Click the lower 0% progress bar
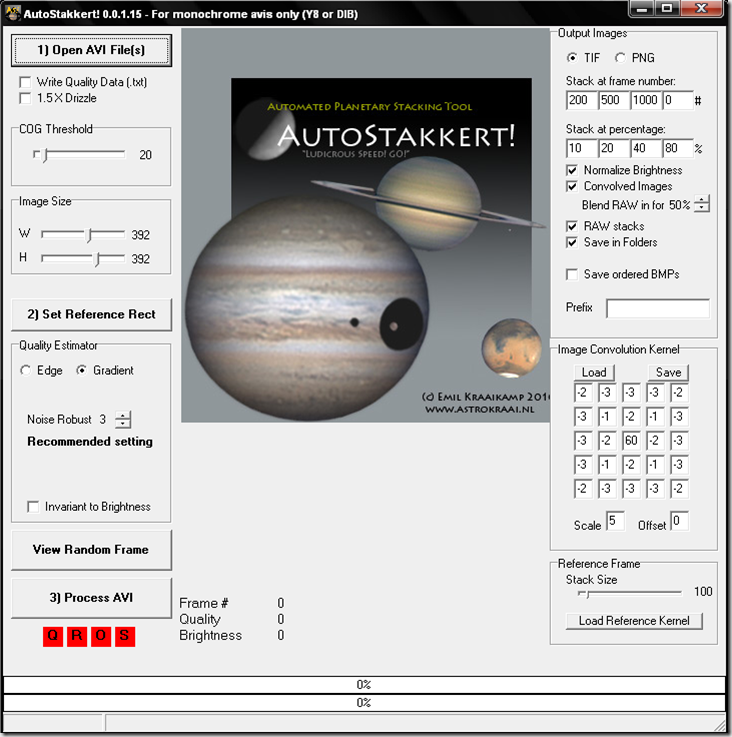The image size is (732, 737). point(364,703)
